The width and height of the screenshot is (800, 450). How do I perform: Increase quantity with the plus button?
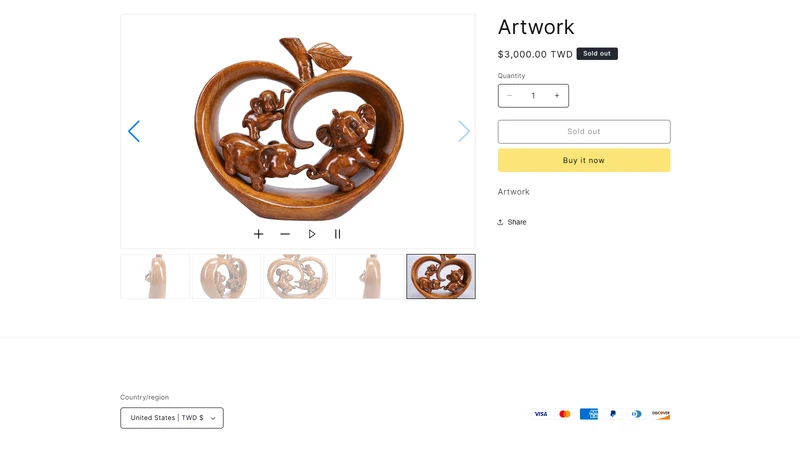click(x=557, y=96)
